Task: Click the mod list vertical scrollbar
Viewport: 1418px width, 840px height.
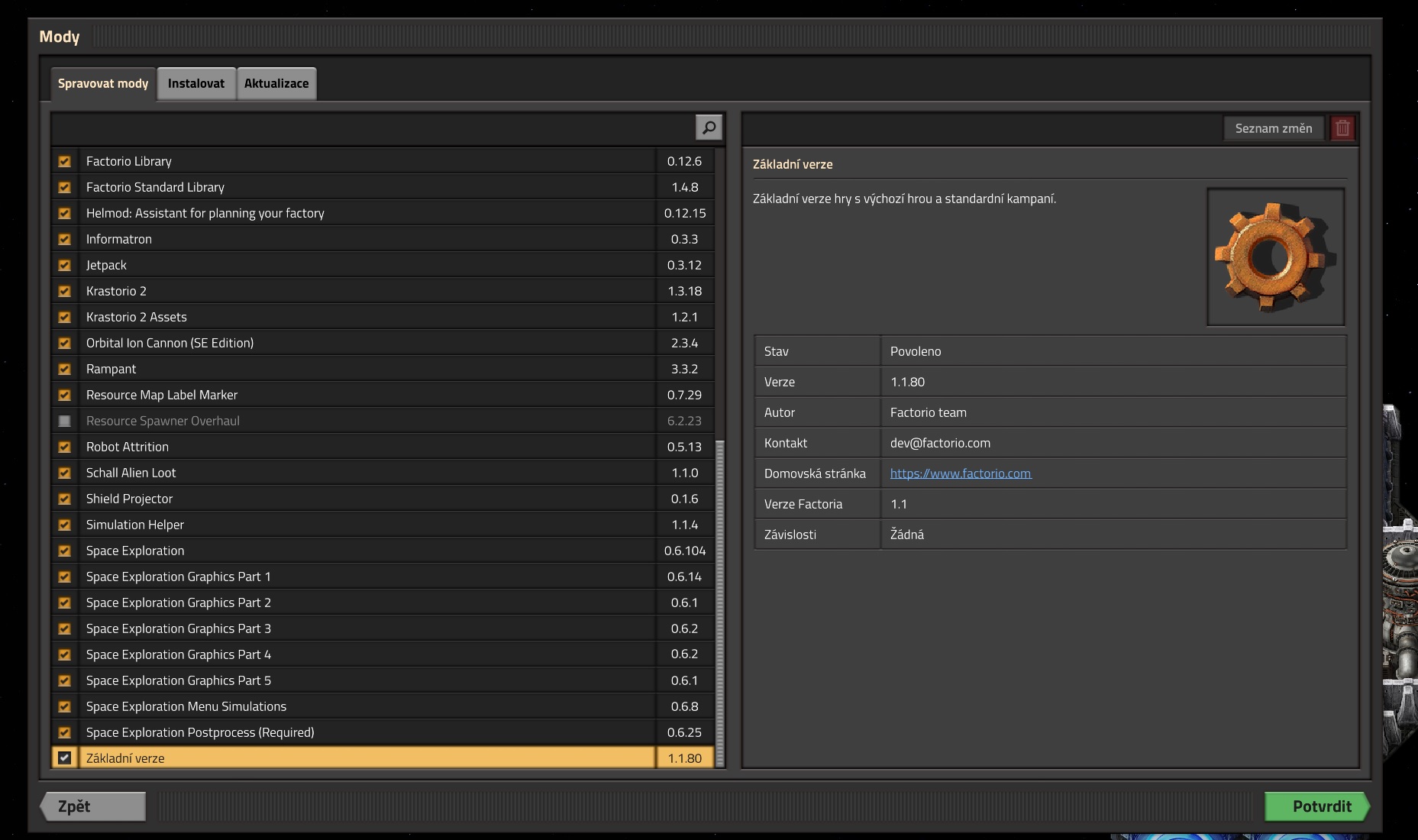Action: point(719,603)
